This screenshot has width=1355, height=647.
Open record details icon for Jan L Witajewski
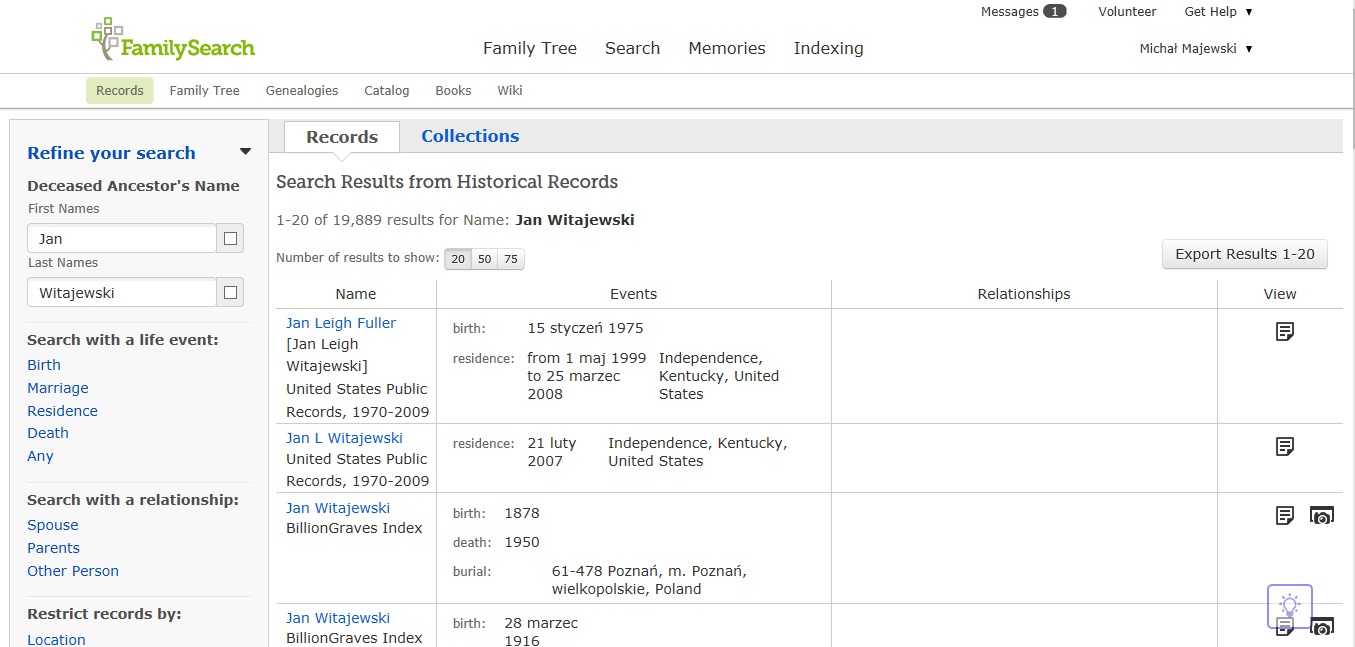(1285, 446)
